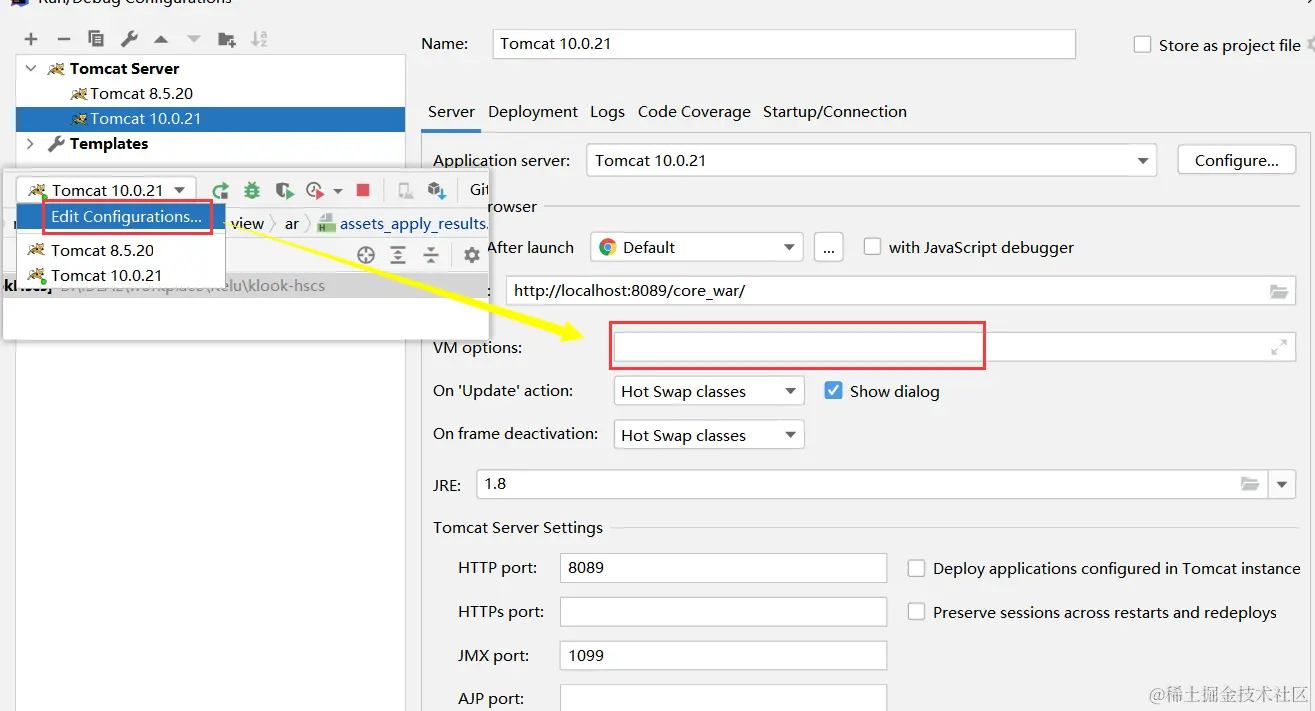This screenshot has width=1315, height=711.
Task: Remove the selected configuration with minus icon
Action: point(64,39)
